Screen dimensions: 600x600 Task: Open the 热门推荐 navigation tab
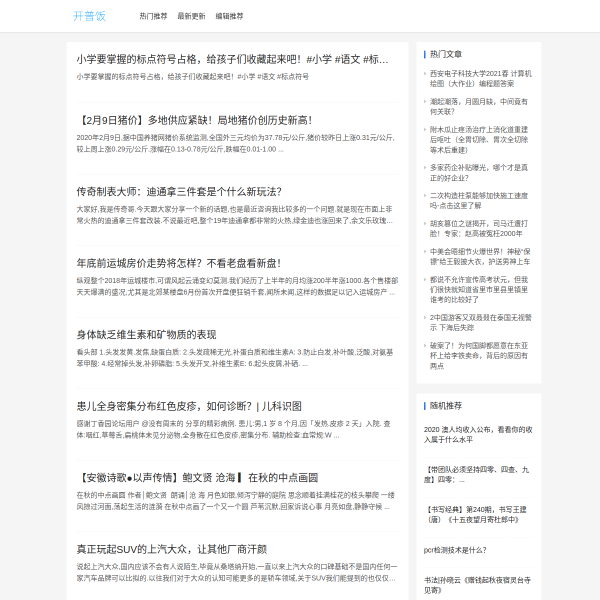(154, 17)
